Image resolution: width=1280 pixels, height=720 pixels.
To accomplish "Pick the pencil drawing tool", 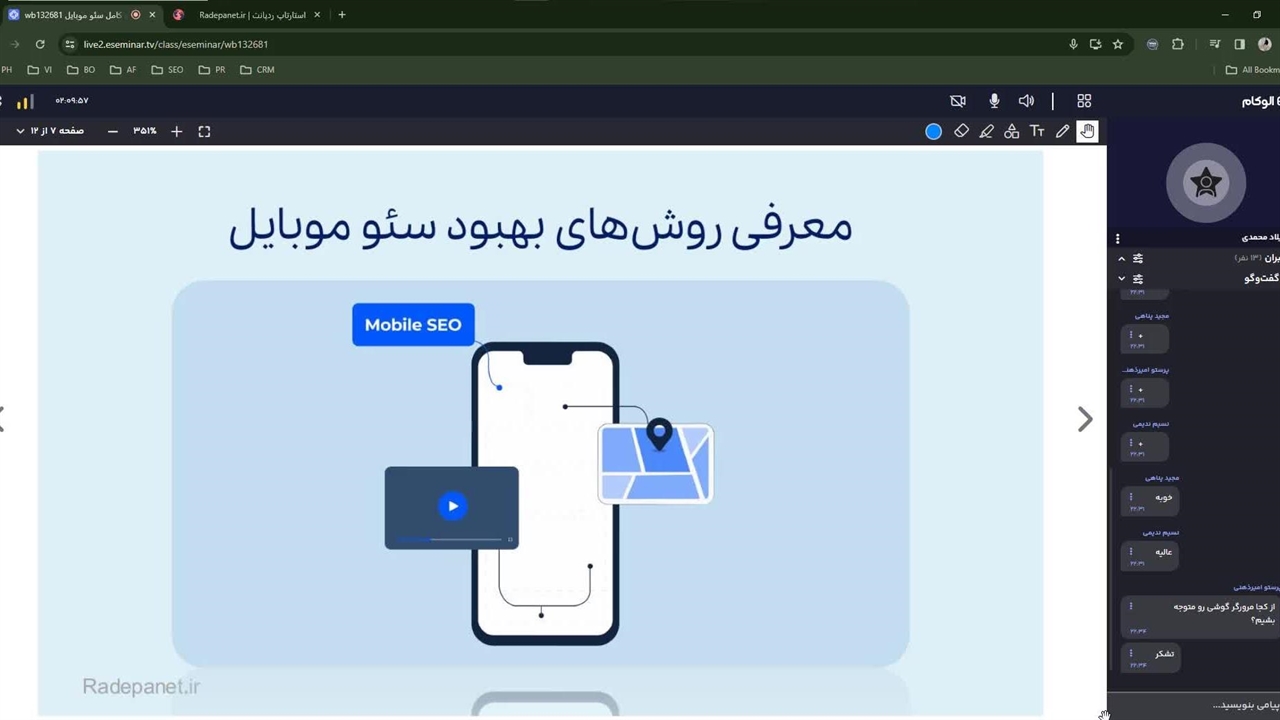I will point(1062,131).
